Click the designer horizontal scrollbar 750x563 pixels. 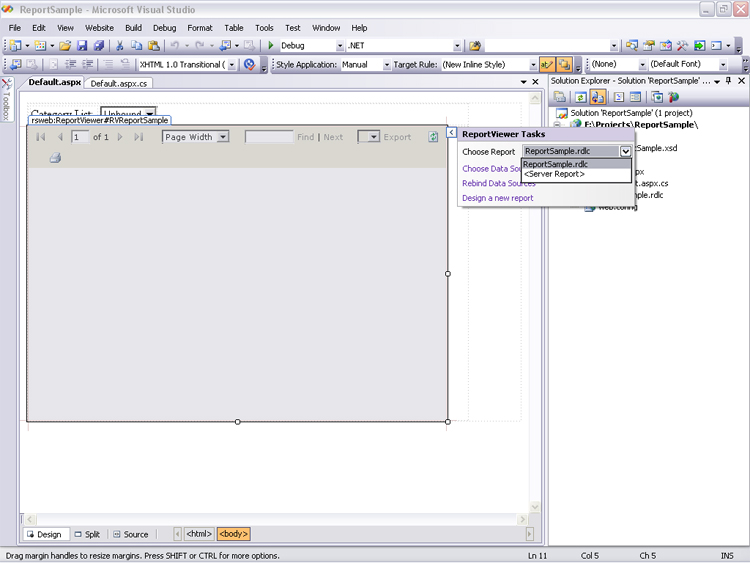click(x=276, y=519)
